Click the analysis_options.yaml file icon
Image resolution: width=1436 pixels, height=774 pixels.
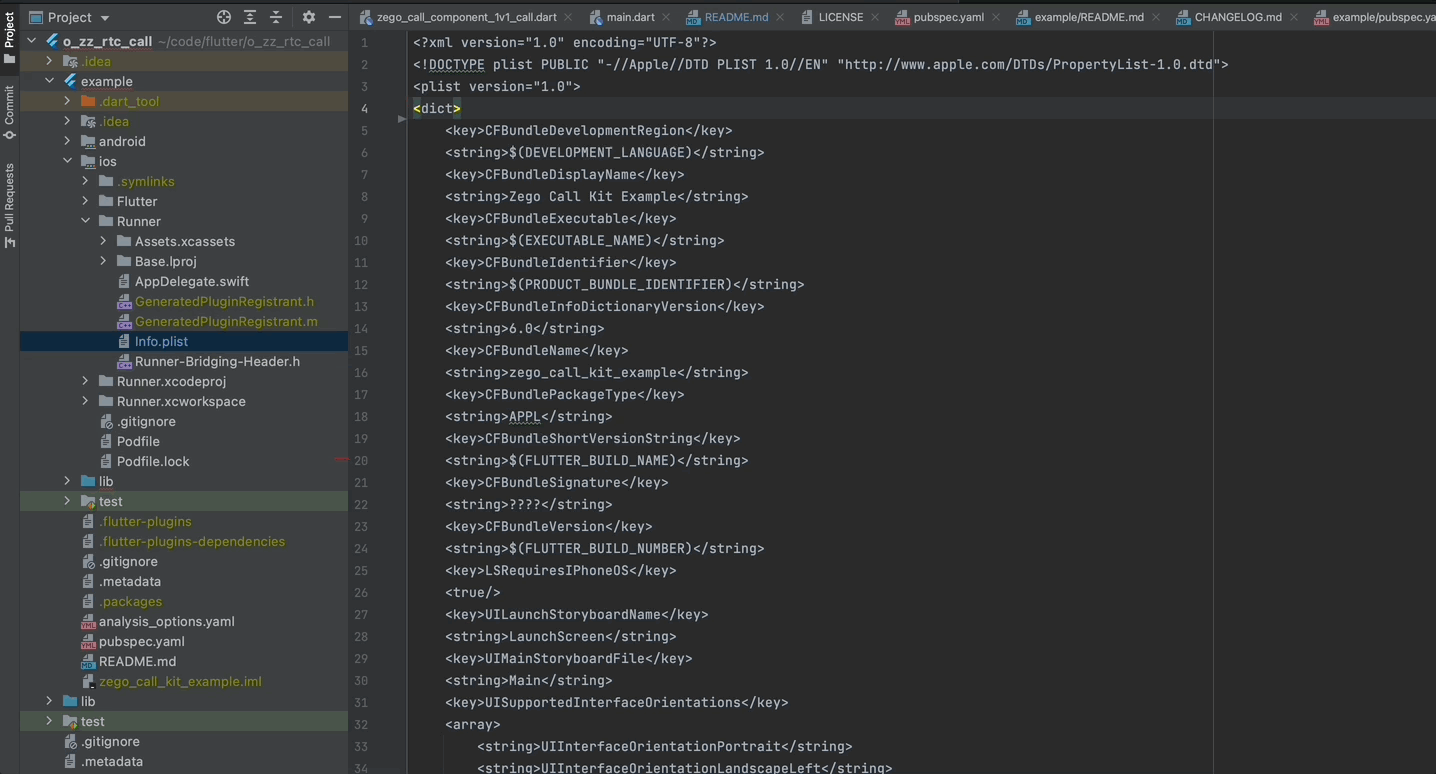[88, 621]
